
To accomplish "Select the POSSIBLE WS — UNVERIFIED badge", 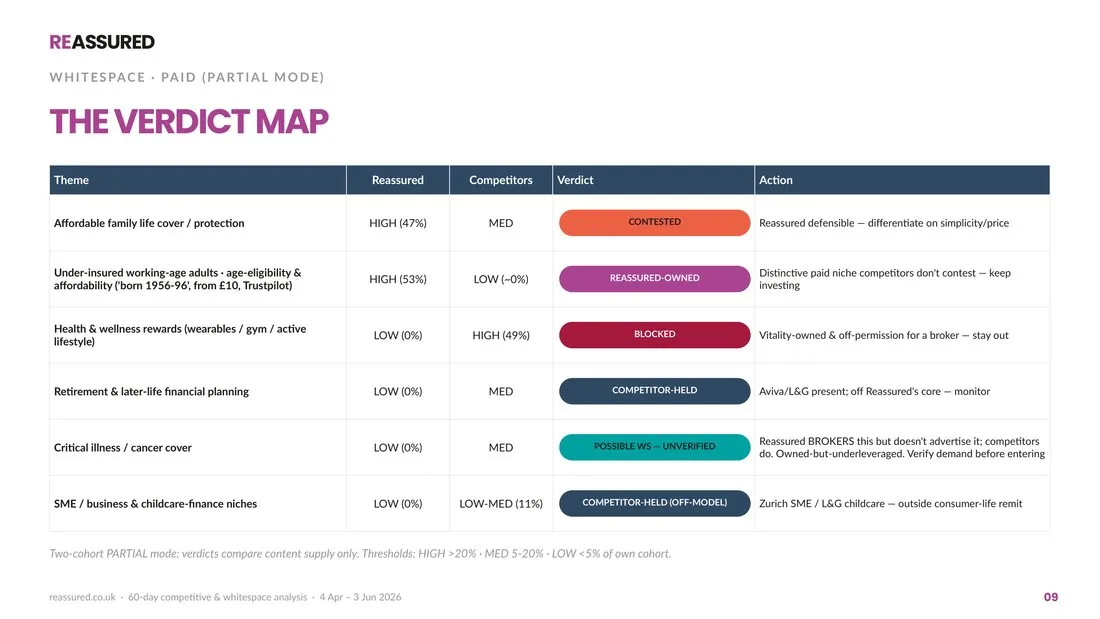I will [x=655, y=447].
